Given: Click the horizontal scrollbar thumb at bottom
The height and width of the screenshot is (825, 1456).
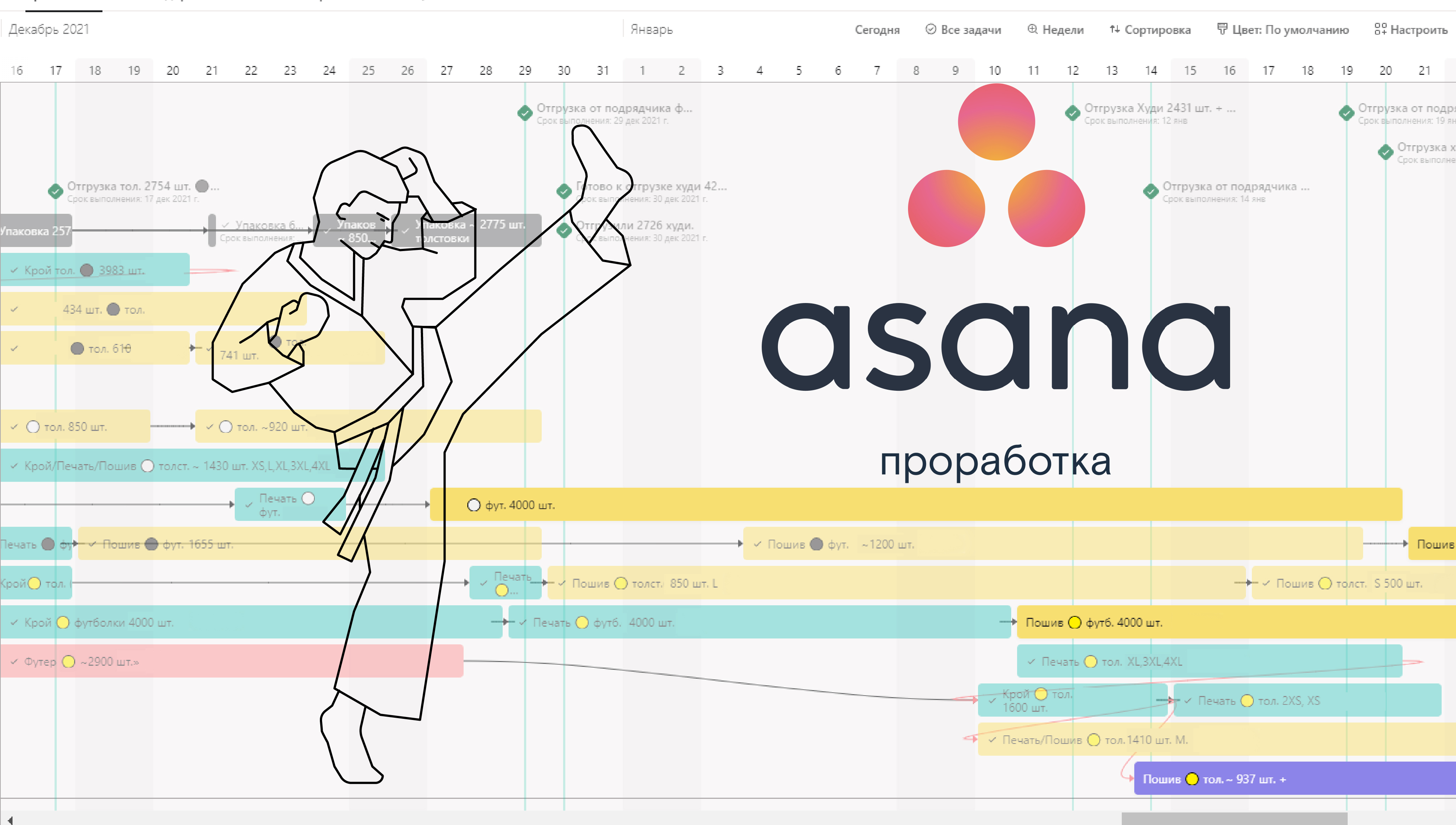Looking at the screenshot, I should pyautogui.click(x=1234, y=819).
